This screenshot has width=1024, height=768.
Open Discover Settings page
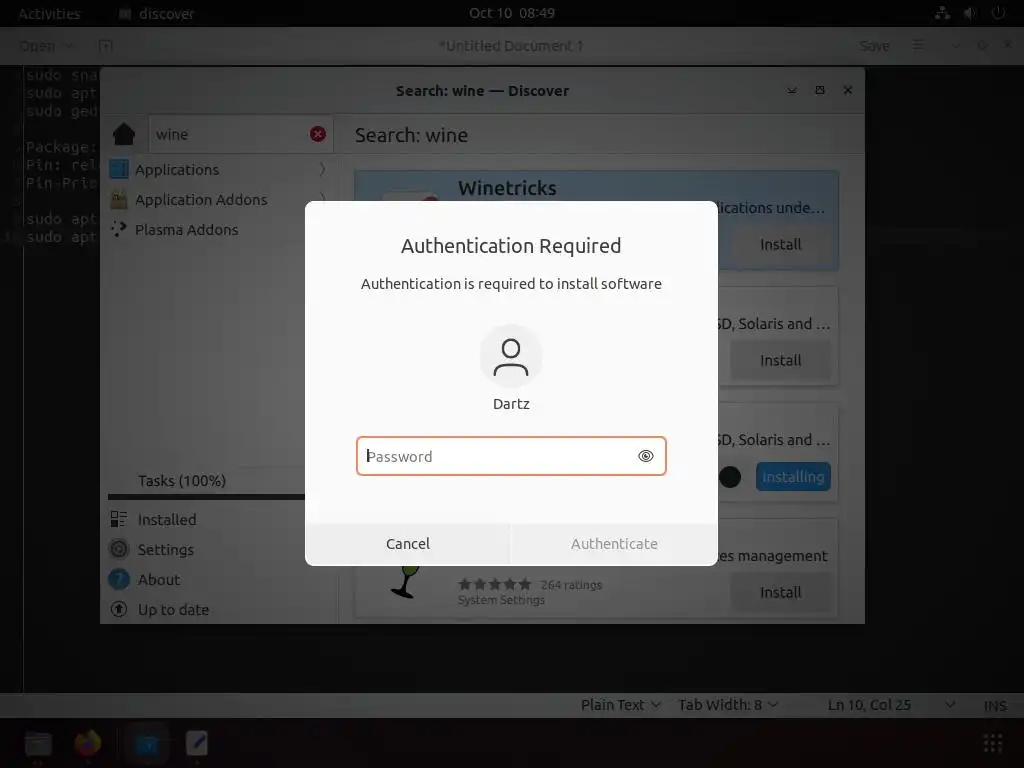(x=166, y=549)
